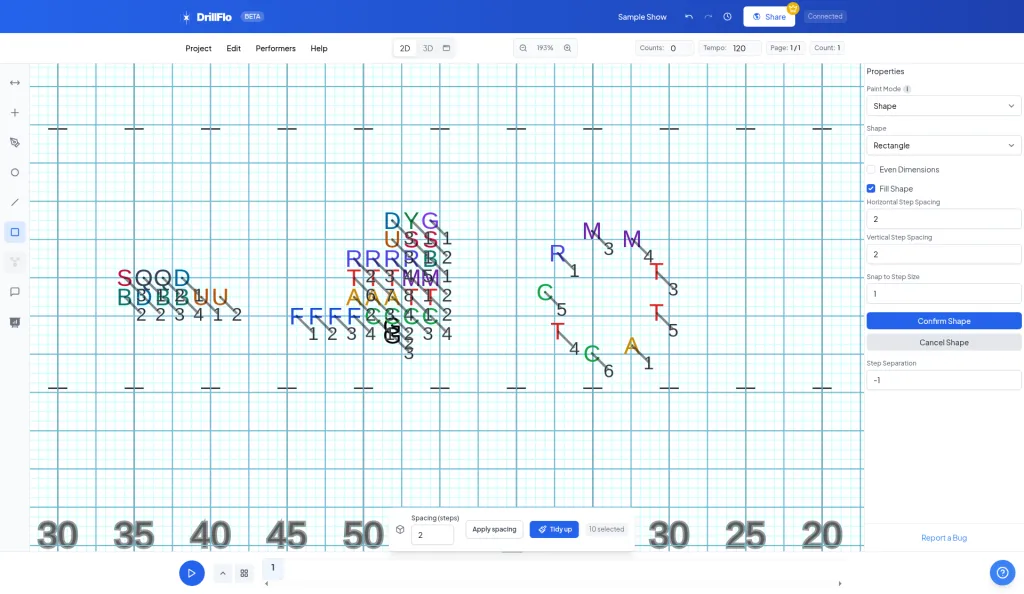This screenshot has width=1024, height=594.
Task: Click the Count: 1 indicator
Action: click(x=827, y=48)
